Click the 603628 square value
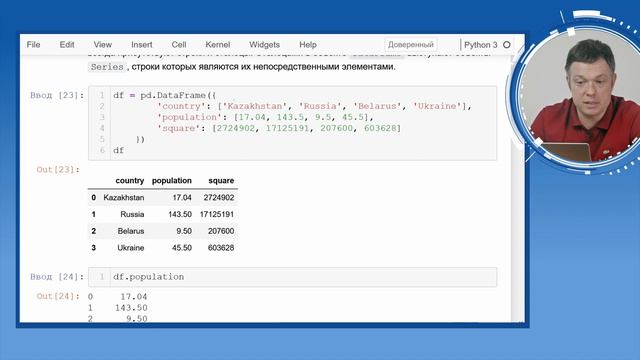This screenshot has width=640, height=360. point(221,248)
